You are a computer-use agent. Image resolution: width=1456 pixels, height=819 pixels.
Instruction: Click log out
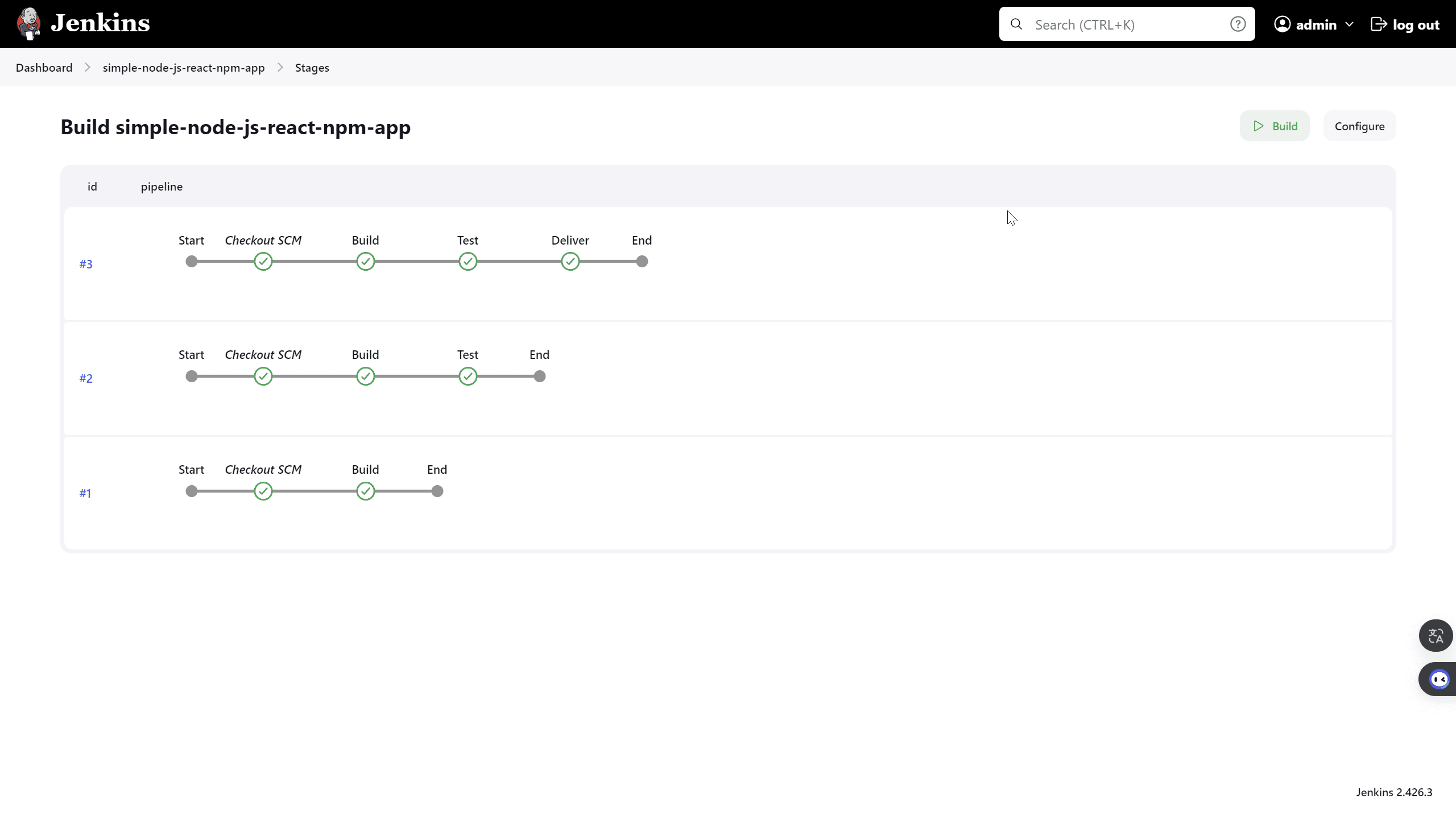coord(1405,24)
